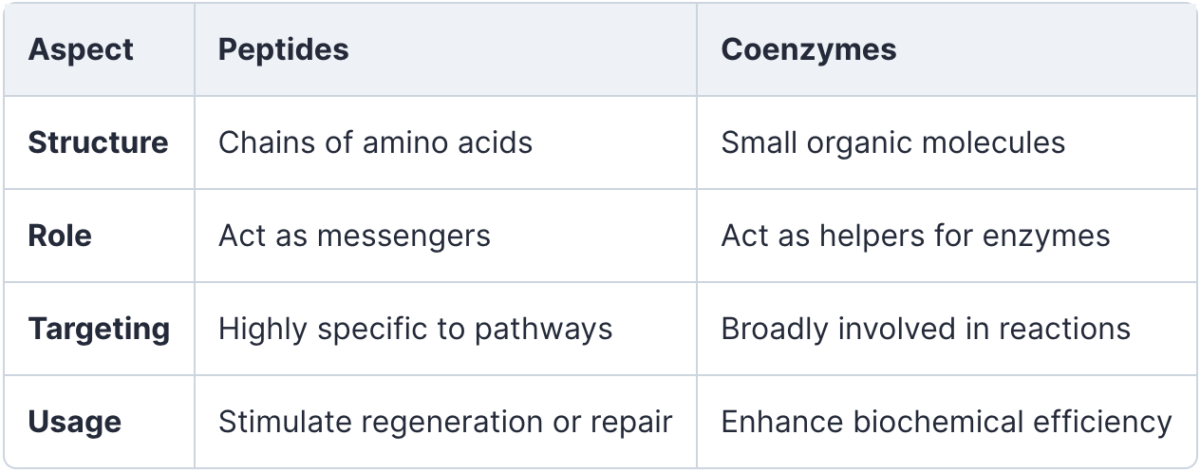Viewport: 1200px width, 473px height.
Task: Click the word 'amino' in Structure row
Action: [404, 142]
